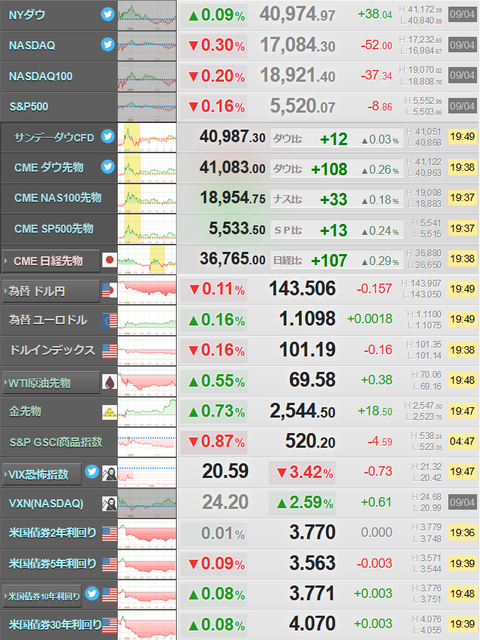This screenshot has height=640, width=480.
Task: Click the gold bars icon beside 金先物
Action: 109,412
